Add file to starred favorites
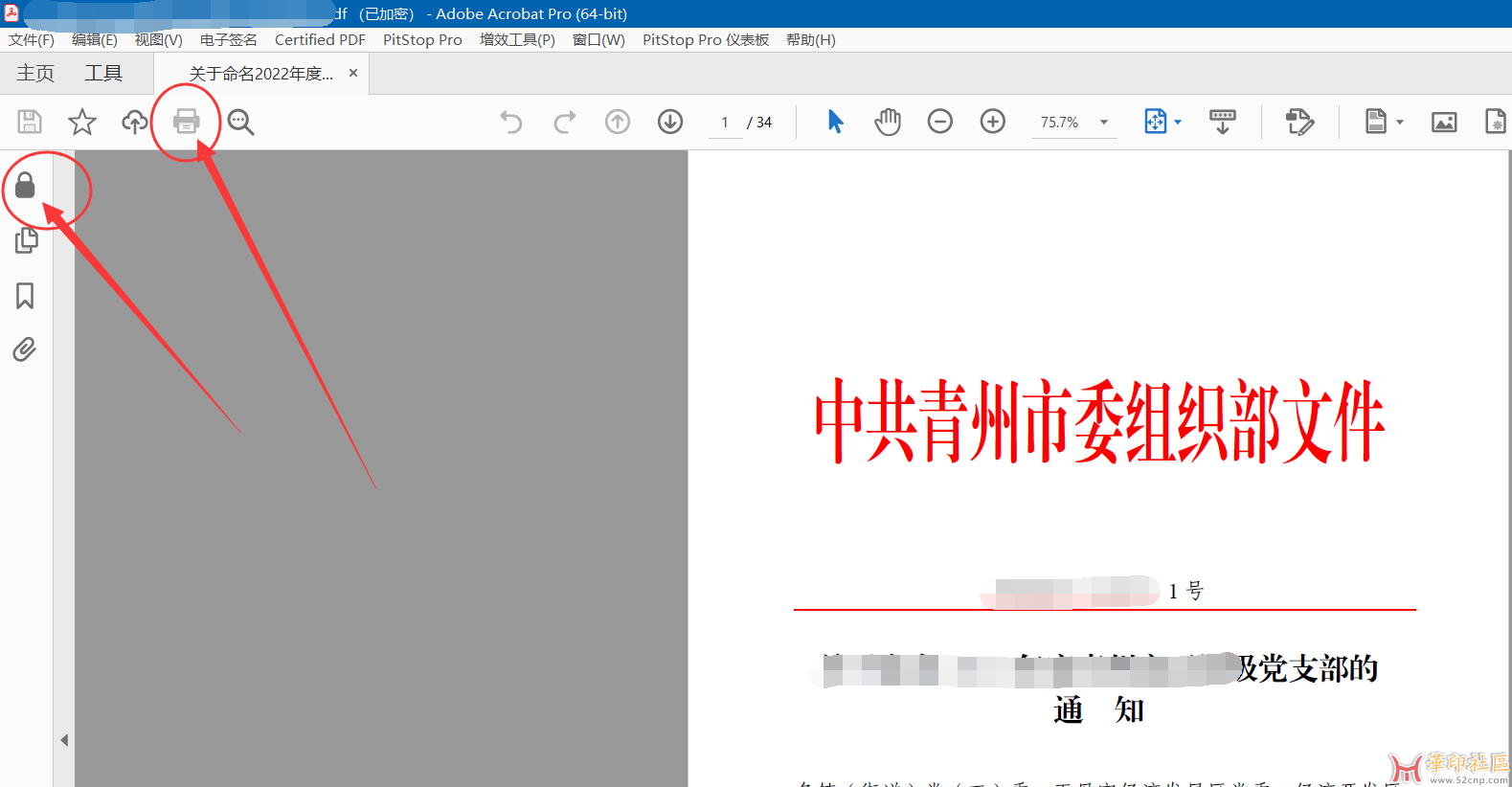This screenshot has width=1512, height=787. tap(82, 122)
